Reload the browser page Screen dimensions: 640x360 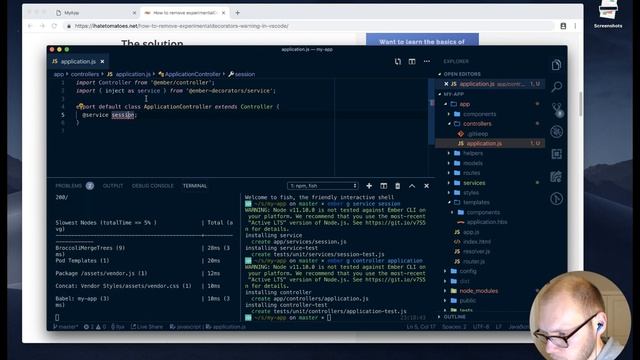pyautogui.click(x=54, y=26)
